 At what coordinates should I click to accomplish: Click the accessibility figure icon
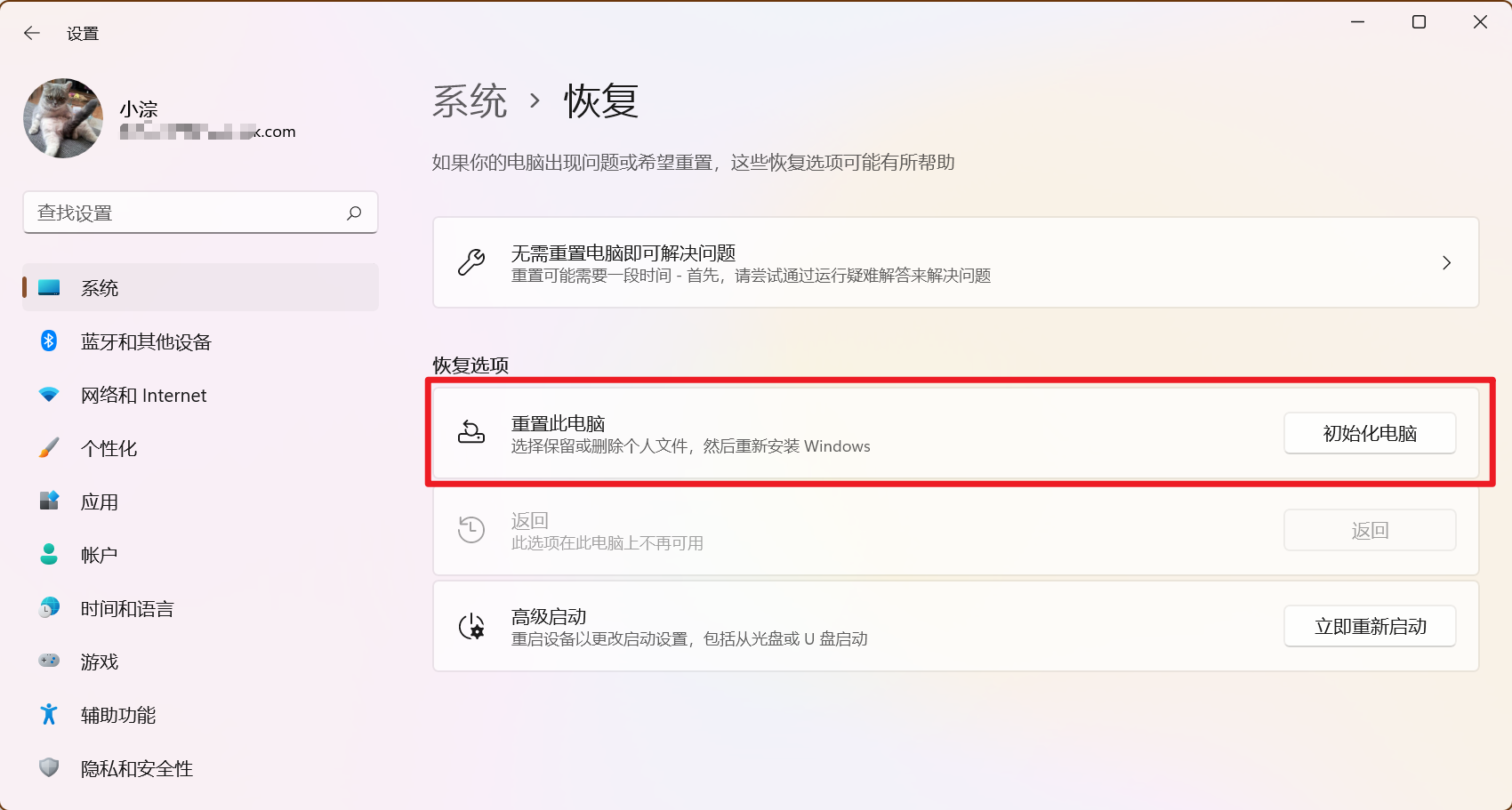click(49, 715)
